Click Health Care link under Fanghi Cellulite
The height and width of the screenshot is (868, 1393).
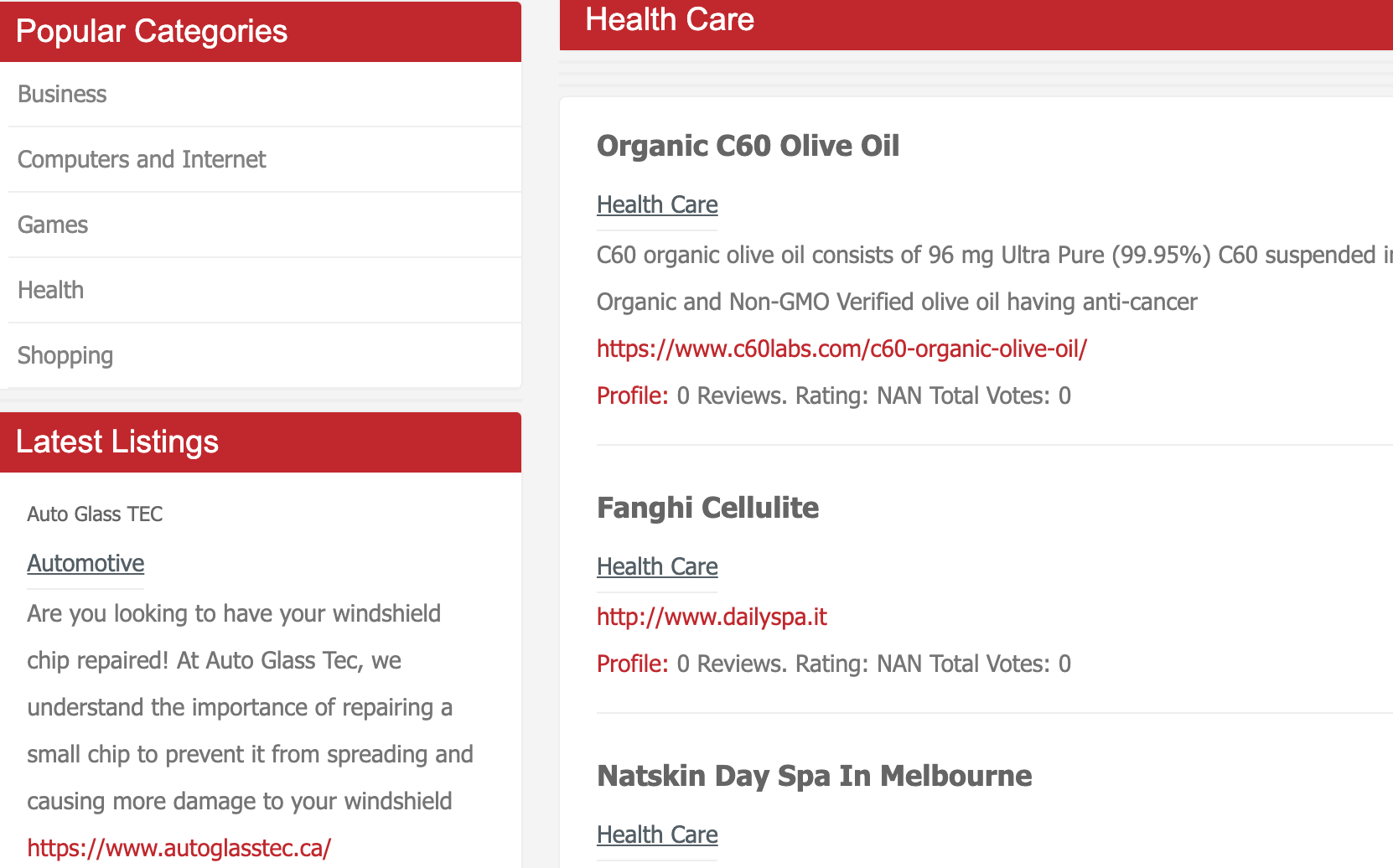tap(657, 566)
